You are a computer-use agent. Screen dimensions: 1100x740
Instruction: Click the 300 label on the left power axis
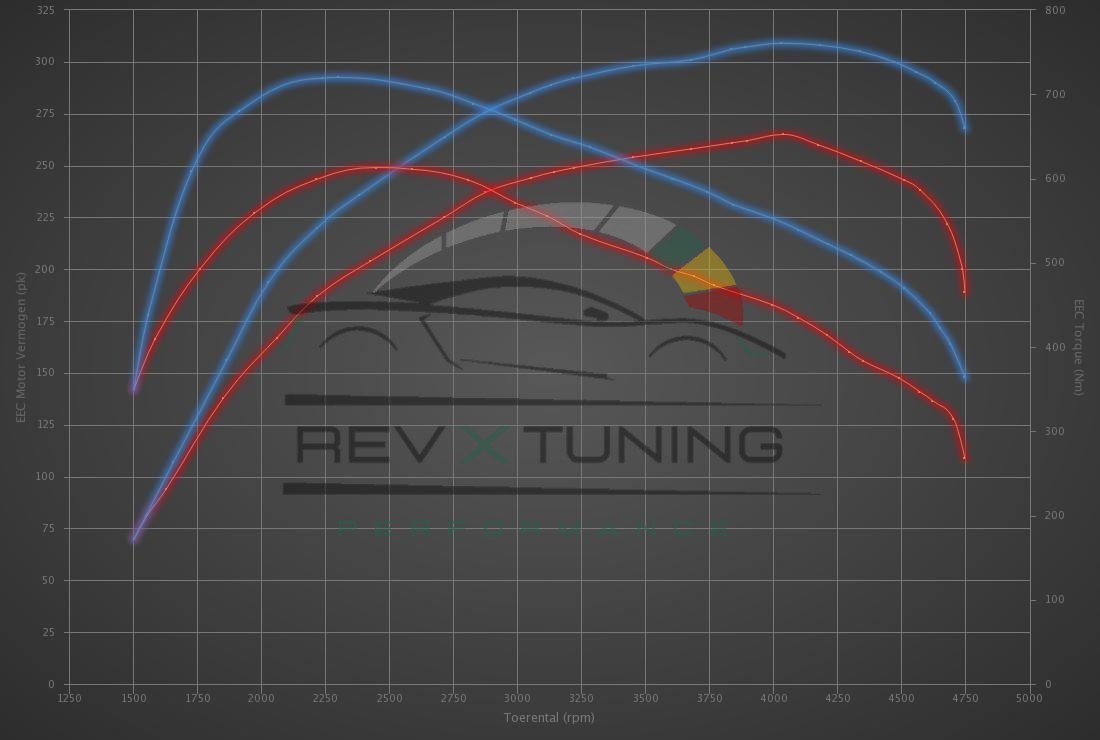(46, 62)
